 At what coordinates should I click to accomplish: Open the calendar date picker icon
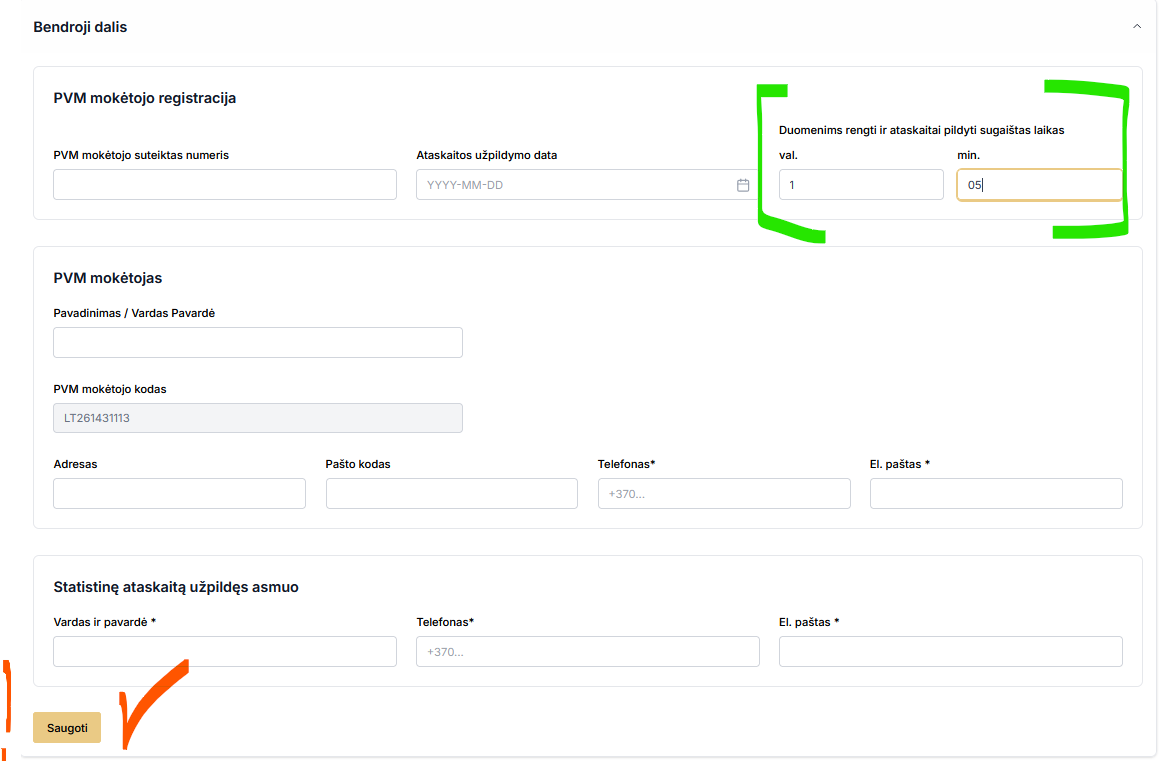pos(743,185)
